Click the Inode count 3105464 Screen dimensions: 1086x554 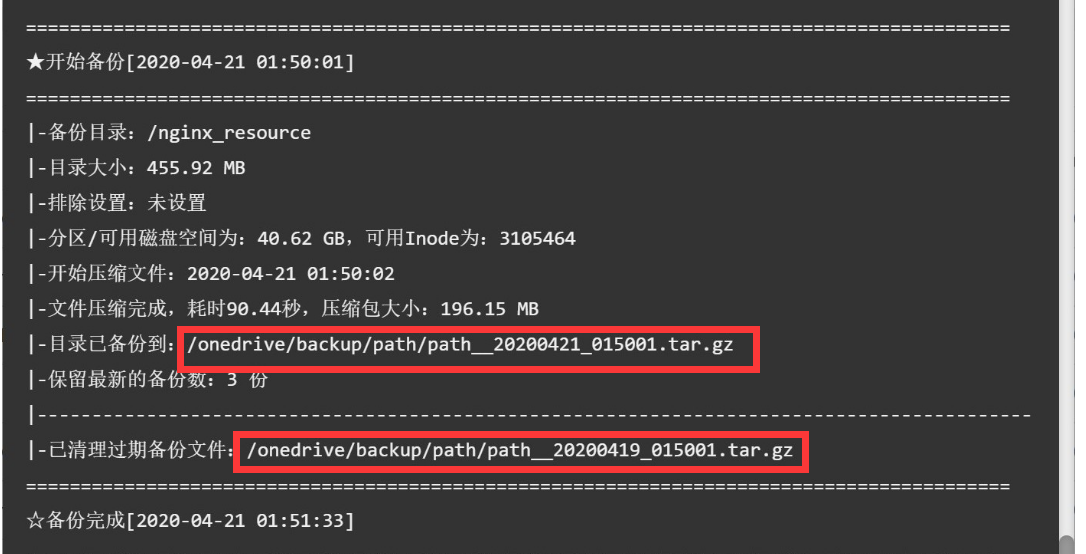[537, 238]
